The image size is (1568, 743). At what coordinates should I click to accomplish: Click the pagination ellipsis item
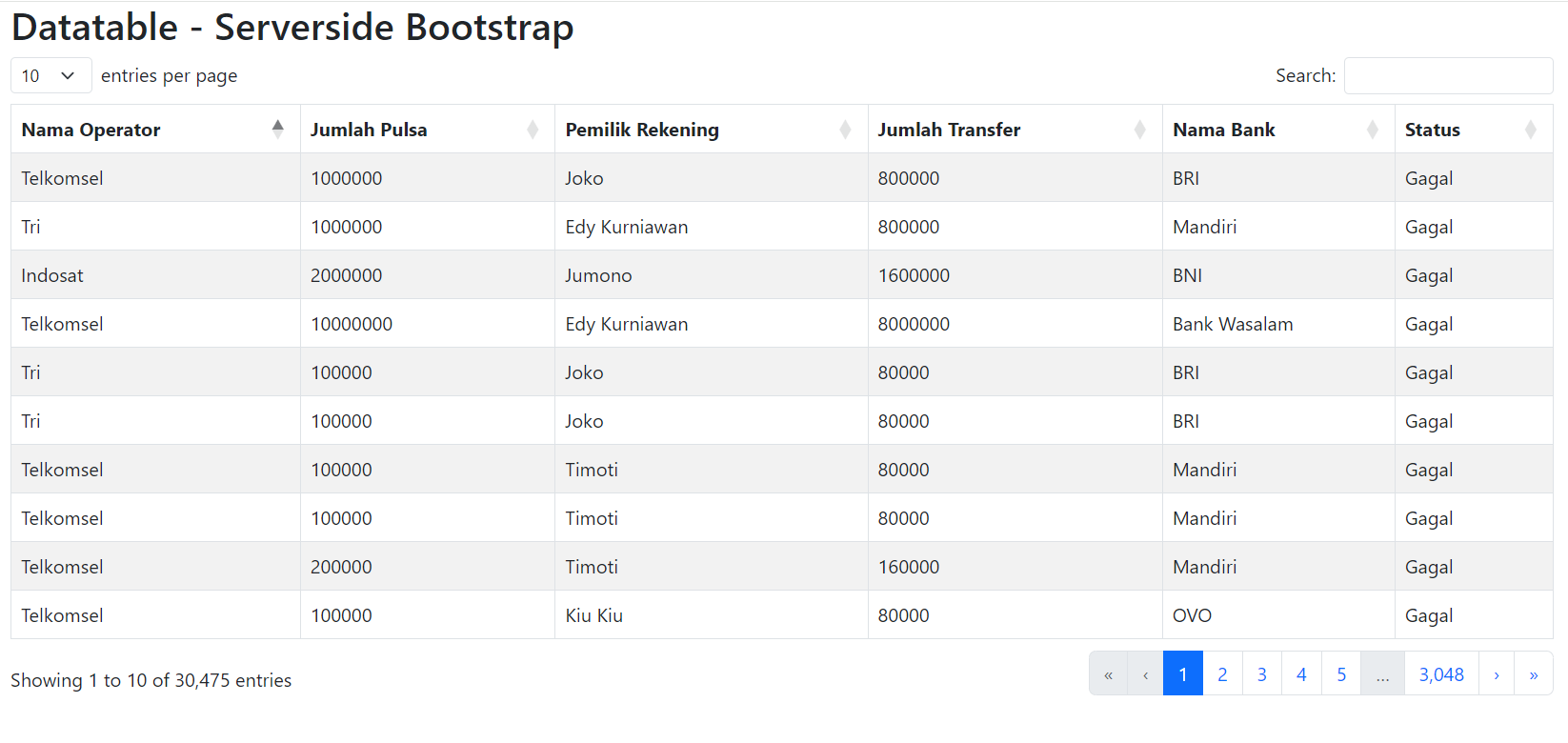click(x=1382, y=674)
